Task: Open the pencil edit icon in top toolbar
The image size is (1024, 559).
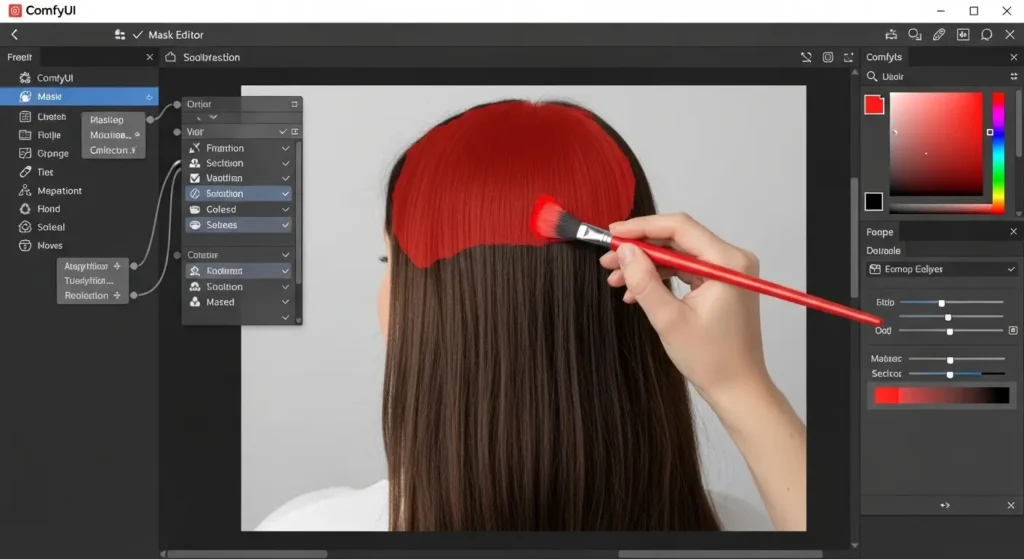Action: point(938,35)
